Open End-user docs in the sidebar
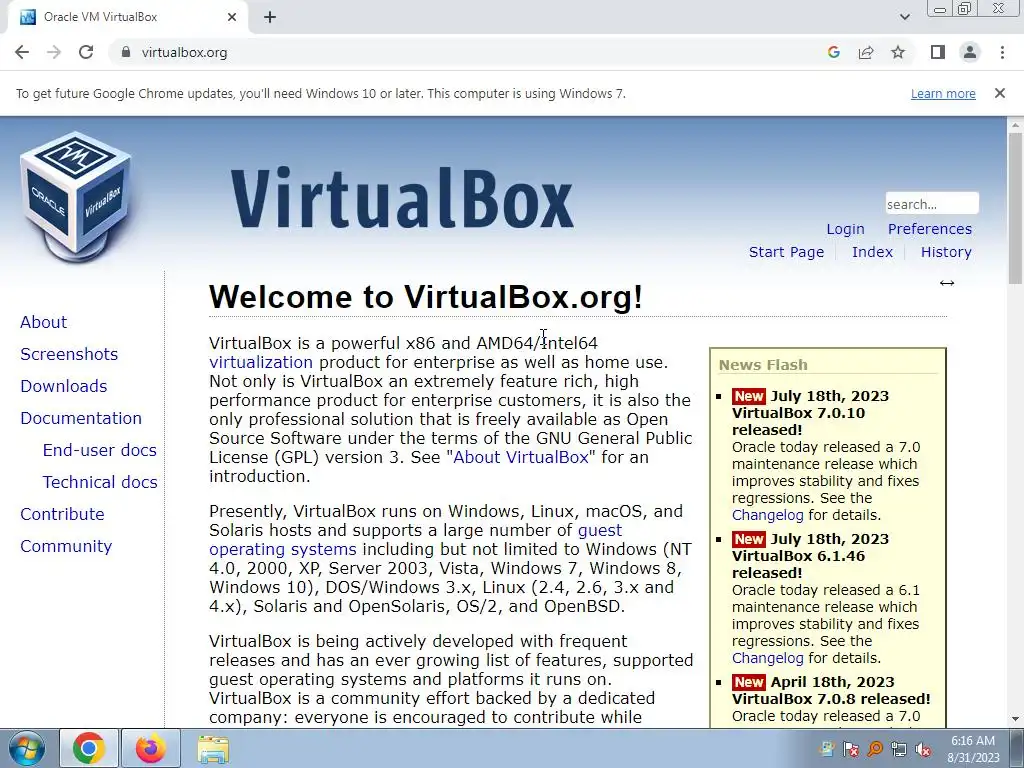The image size is (1024, 768). (x=99, y=450)
